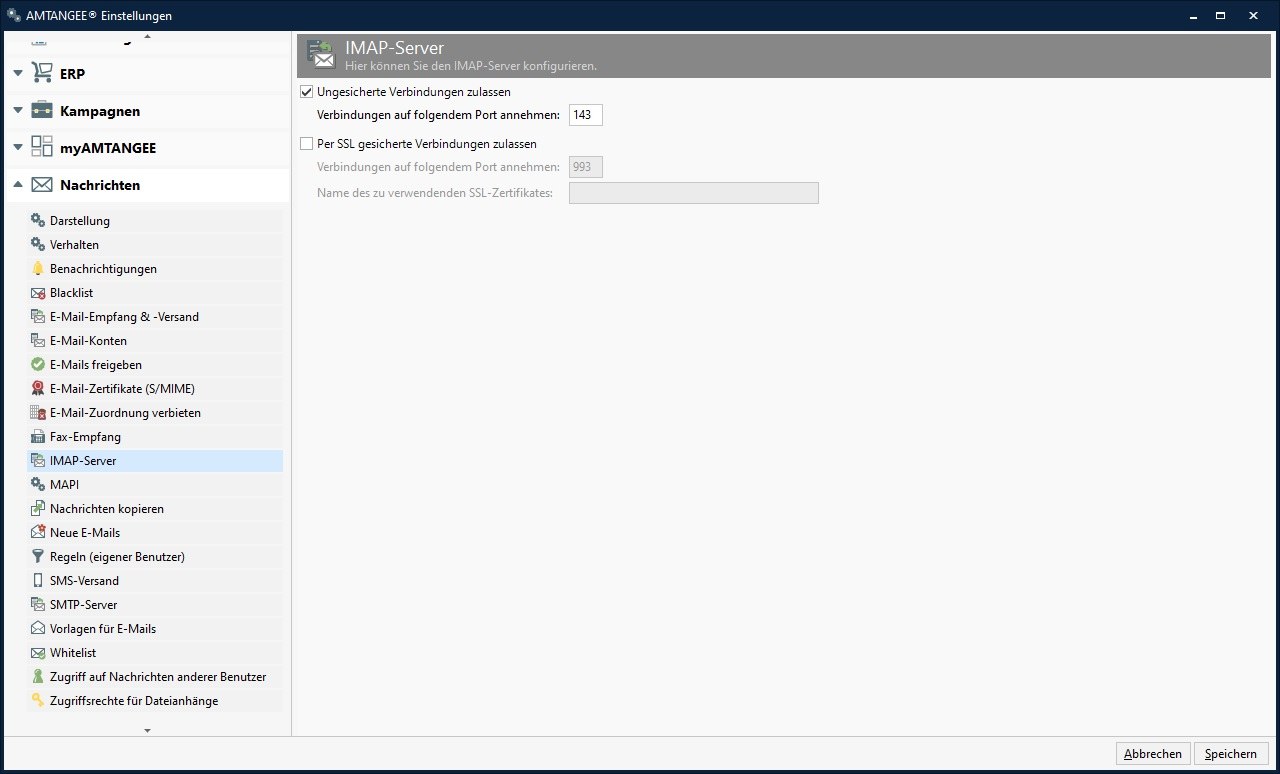Click the blocked mail icon beside Blacklist
Viewport: 1280px width, 774px height.
click(38, 293)
